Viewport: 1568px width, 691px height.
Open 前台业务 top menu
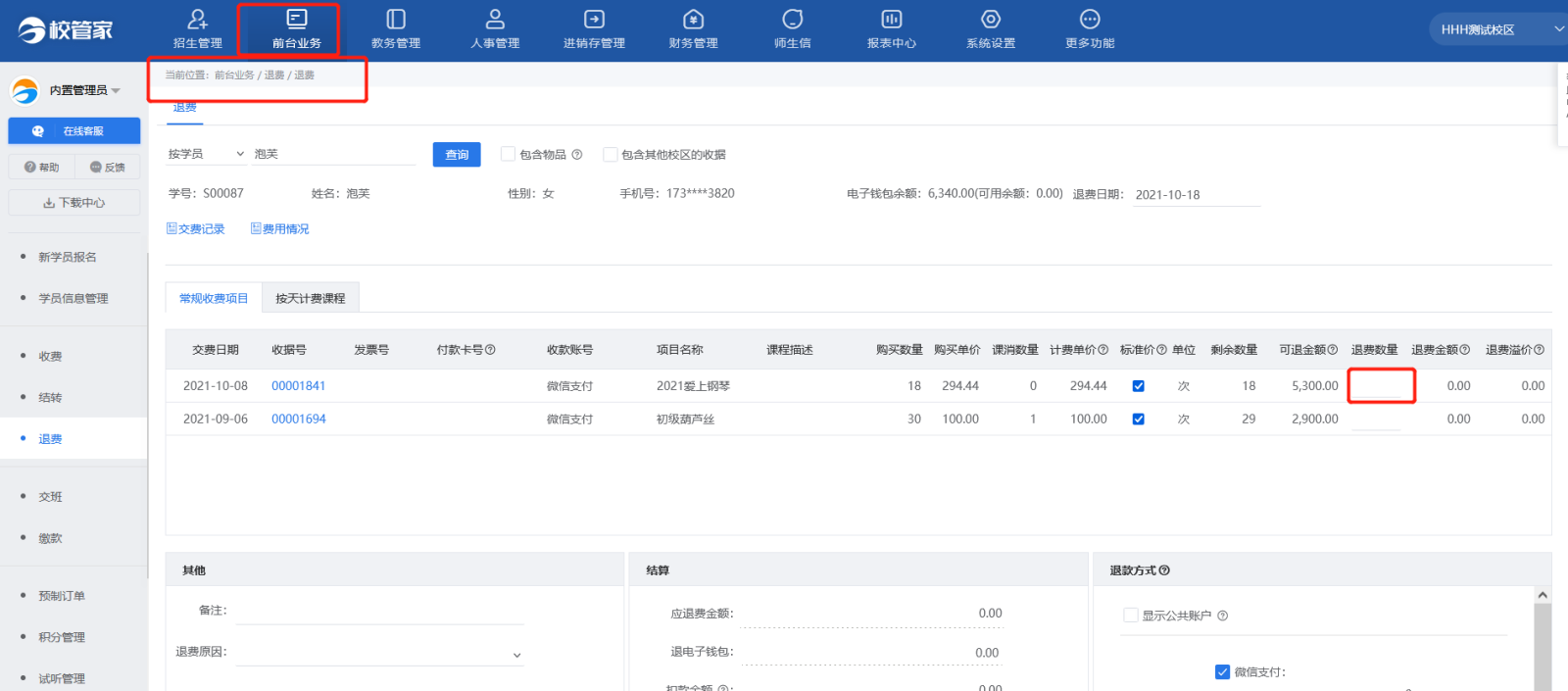[297, 29]
